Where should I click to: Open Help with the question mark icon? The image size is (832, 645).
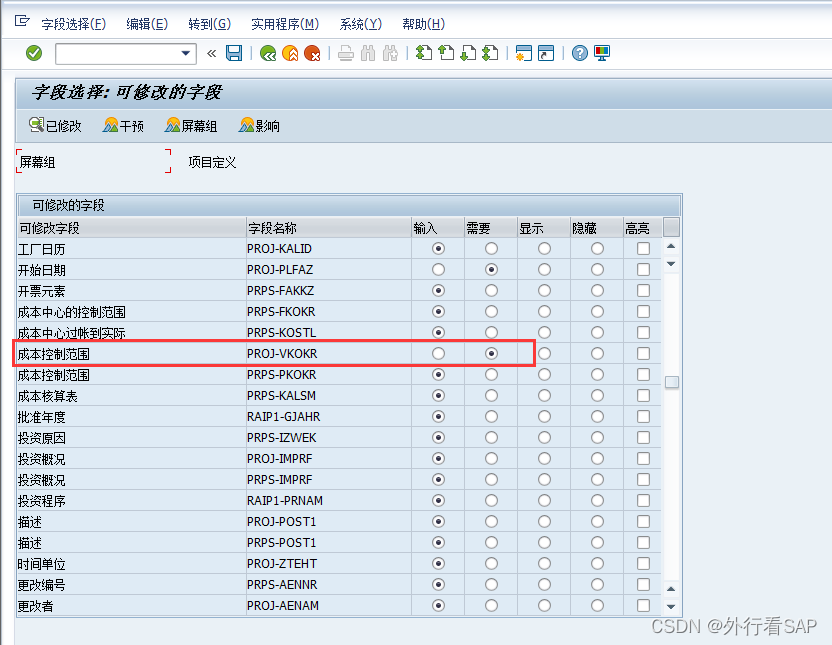click(580, 53)
